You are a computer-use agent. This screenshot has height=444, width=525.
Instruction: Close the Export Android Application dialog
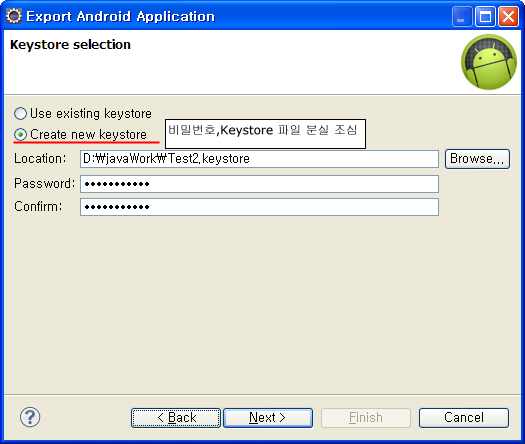508,16
